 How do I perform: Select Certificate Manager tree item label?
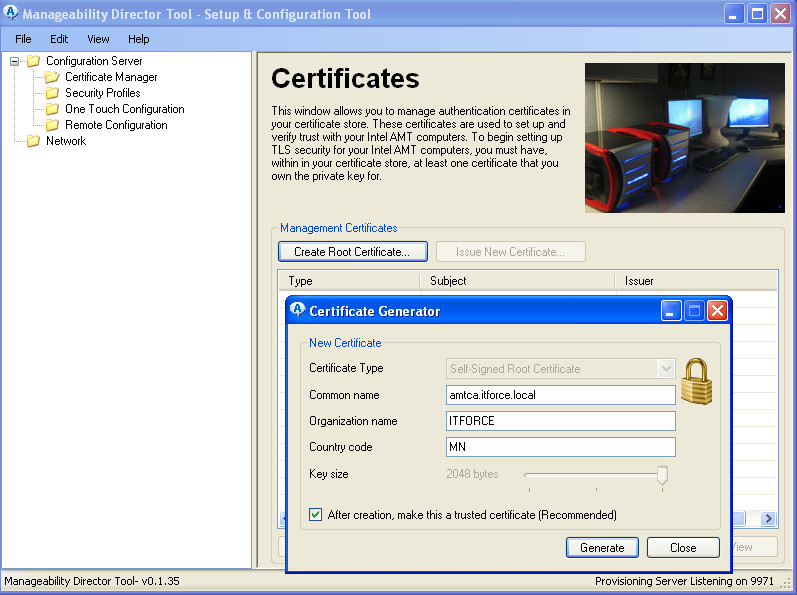(111, 77)
